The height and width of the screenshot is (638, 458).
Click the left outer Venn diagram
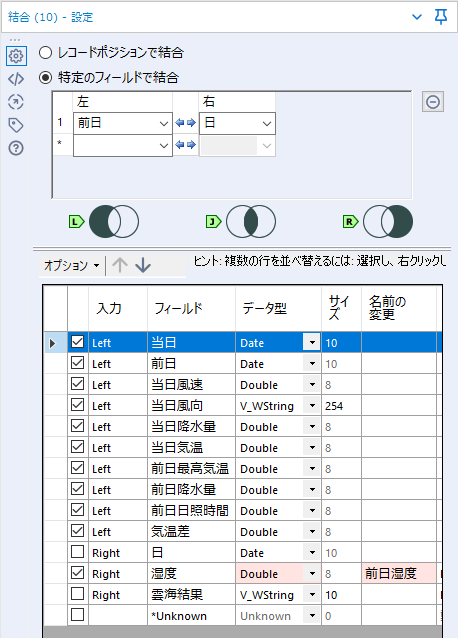[x=114, y=222]
